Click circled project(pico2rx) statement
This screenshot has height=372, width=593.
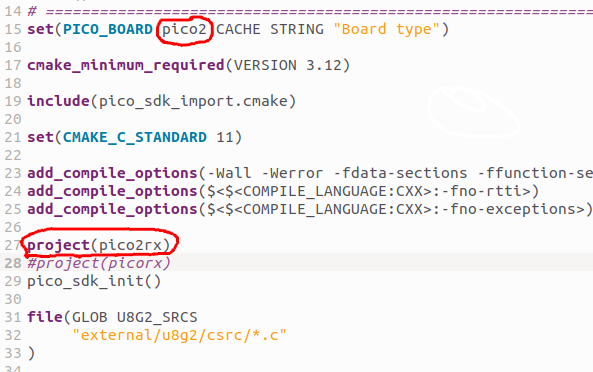point(99,245)
